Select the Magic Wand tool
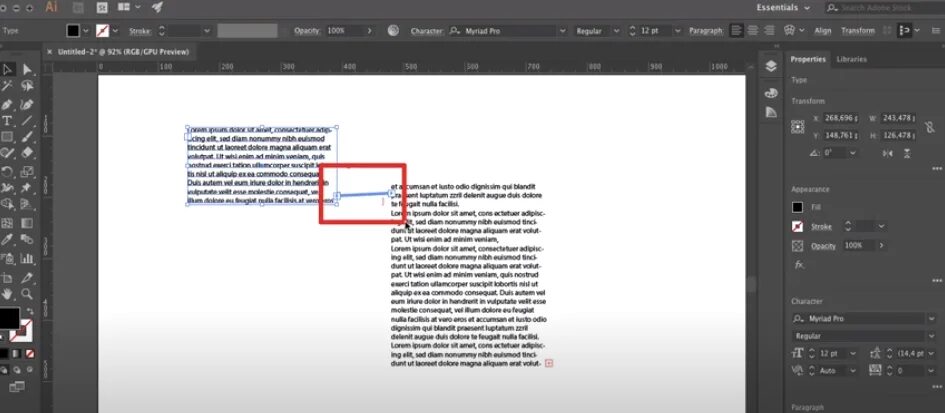The width and height of the screenshot is (945, 413). 7,87
